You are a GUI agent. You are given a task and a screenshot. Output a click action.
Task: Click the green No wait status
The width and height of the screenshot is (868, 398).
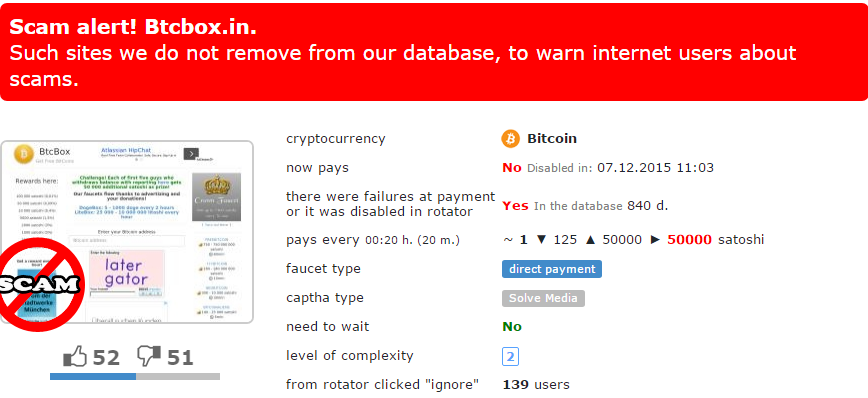512,327
